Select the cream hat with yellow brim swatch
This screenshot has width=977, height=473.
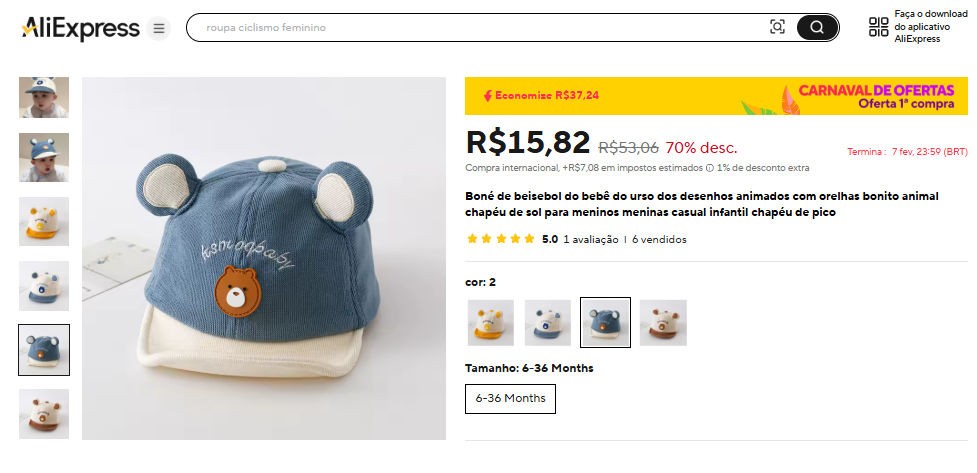[490, 323]
